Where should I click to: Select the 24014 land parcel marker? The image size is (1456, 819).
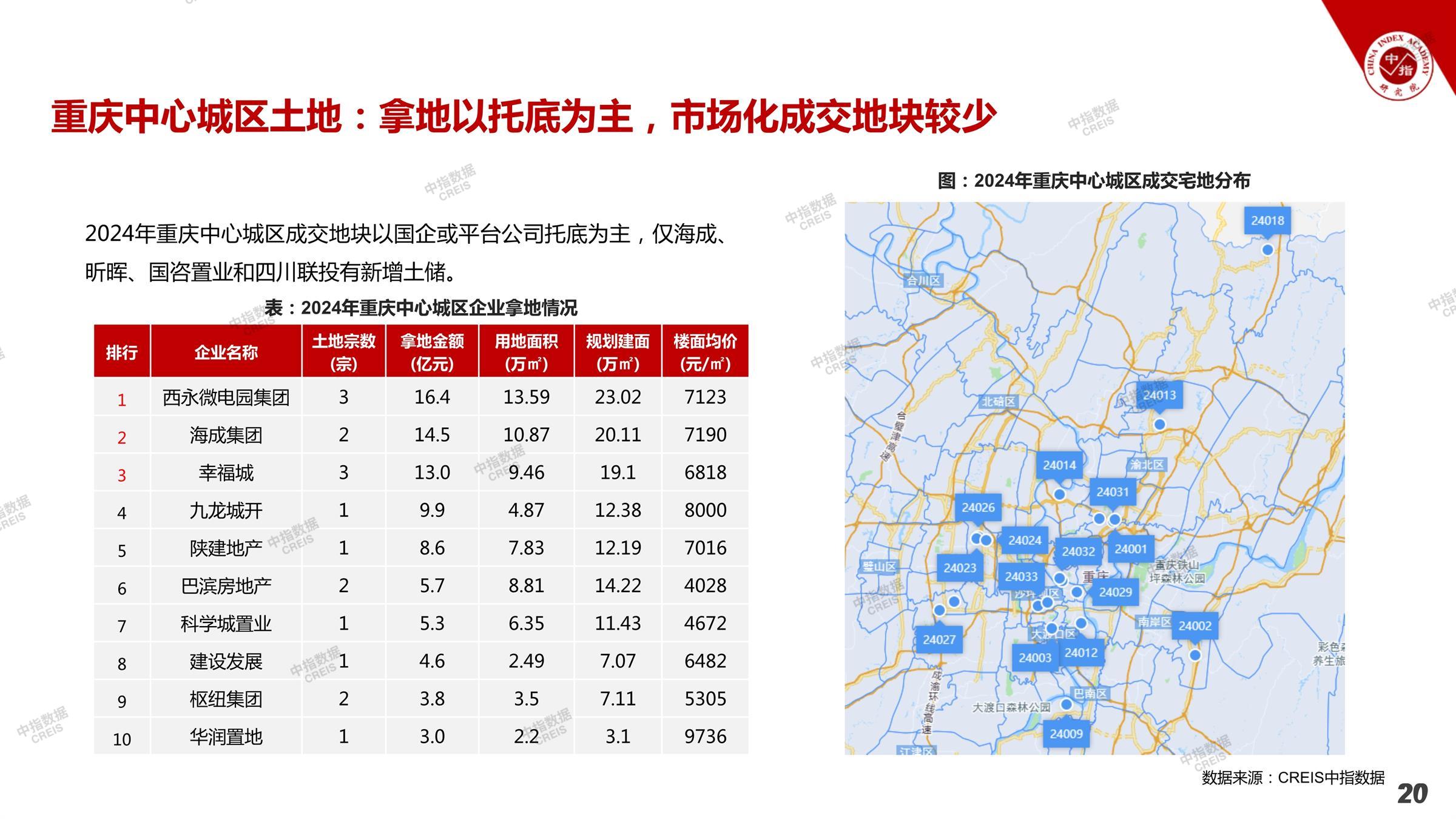(1059, 465)
